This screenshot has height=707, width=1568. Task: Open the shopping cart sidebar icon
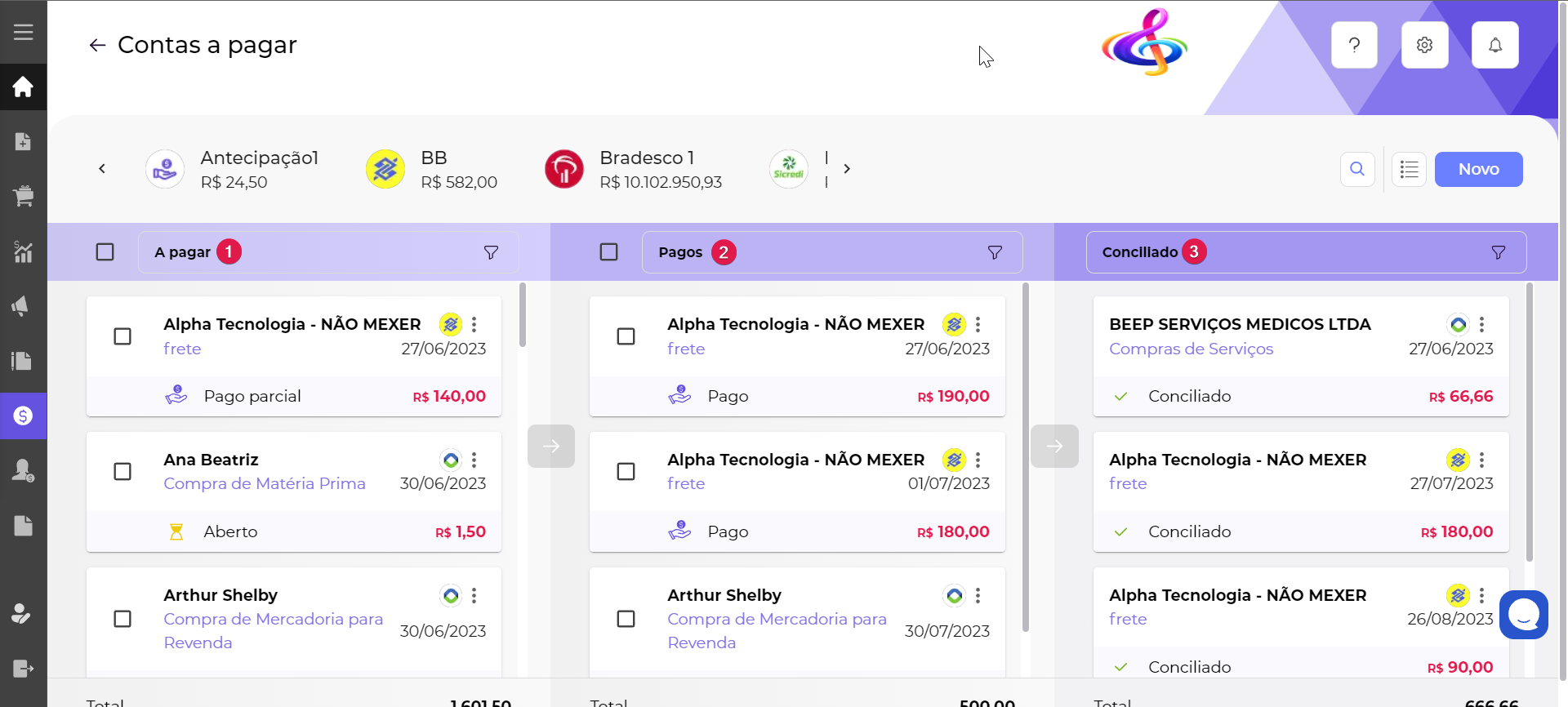23,196
